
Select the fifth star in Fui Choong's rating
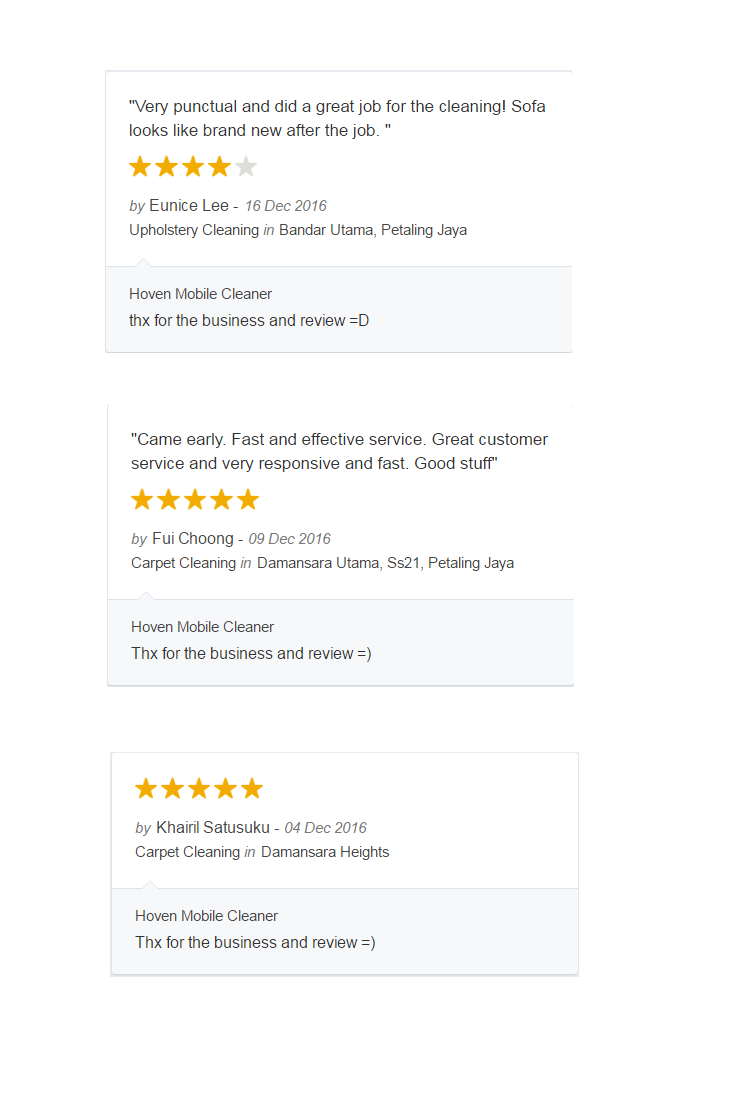pyautogui.click(x=248, y=500)
